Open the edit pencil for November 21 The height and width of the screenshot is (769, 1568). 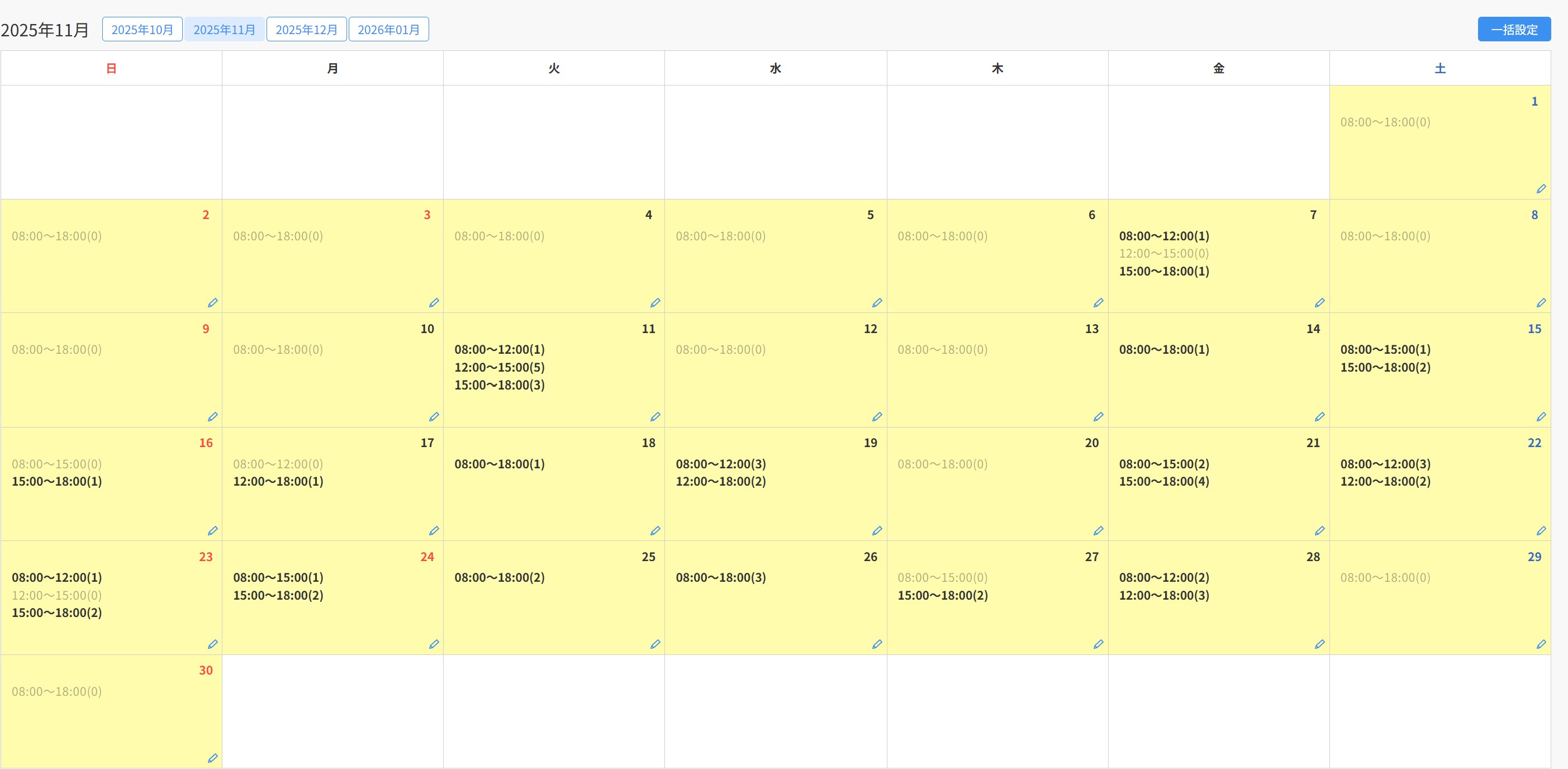tap(1319, 530)
